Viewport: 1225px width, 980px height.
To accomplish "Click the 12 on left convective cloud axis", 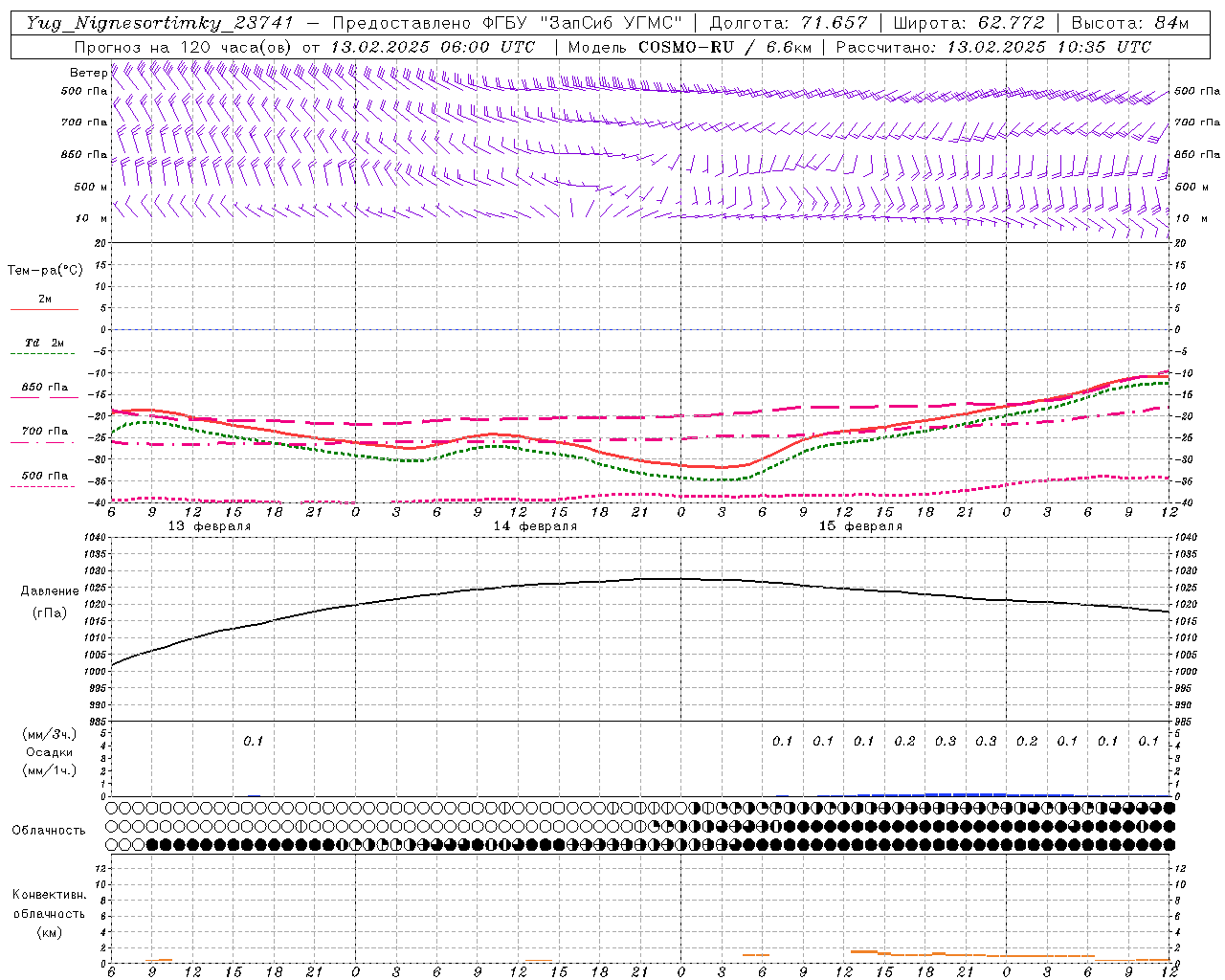I will pyautogui.click(x=102, y=868).
